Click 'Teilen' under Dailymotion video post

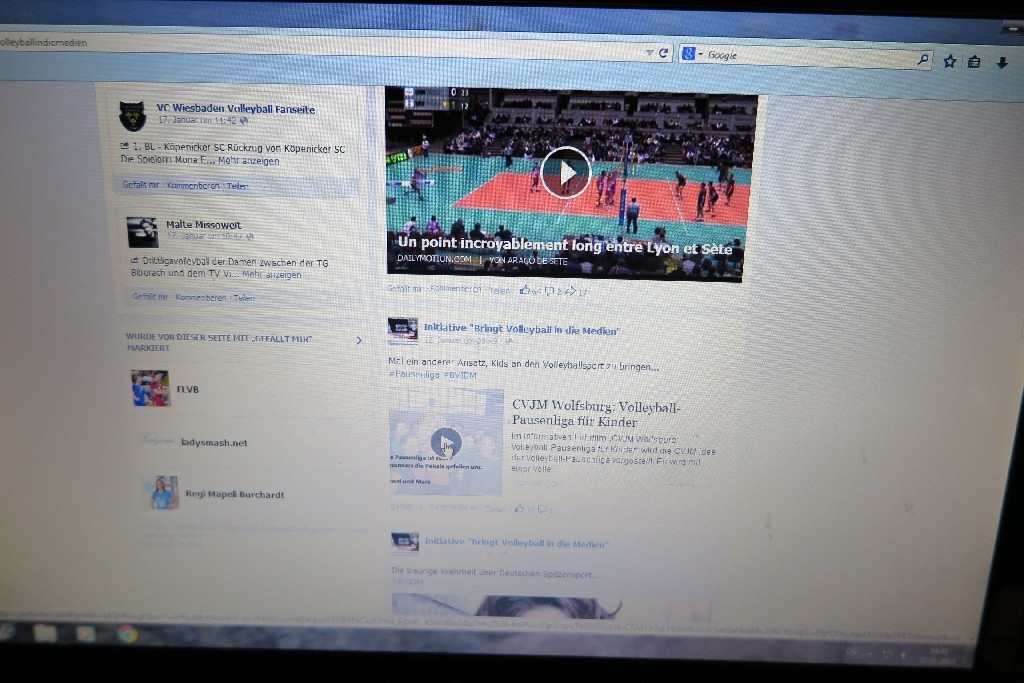500,291
